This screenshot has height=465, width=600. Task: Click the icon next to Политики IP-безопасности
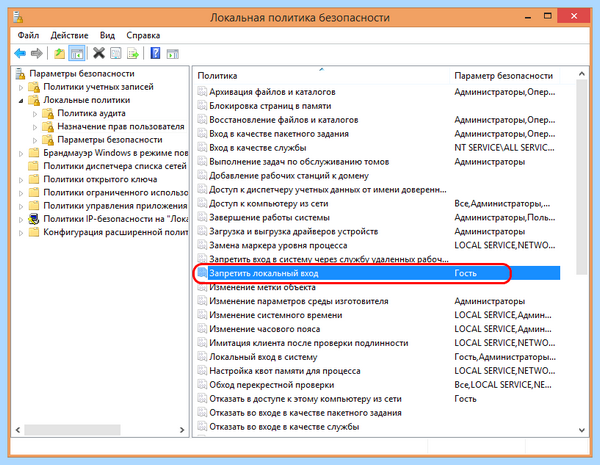34,219
